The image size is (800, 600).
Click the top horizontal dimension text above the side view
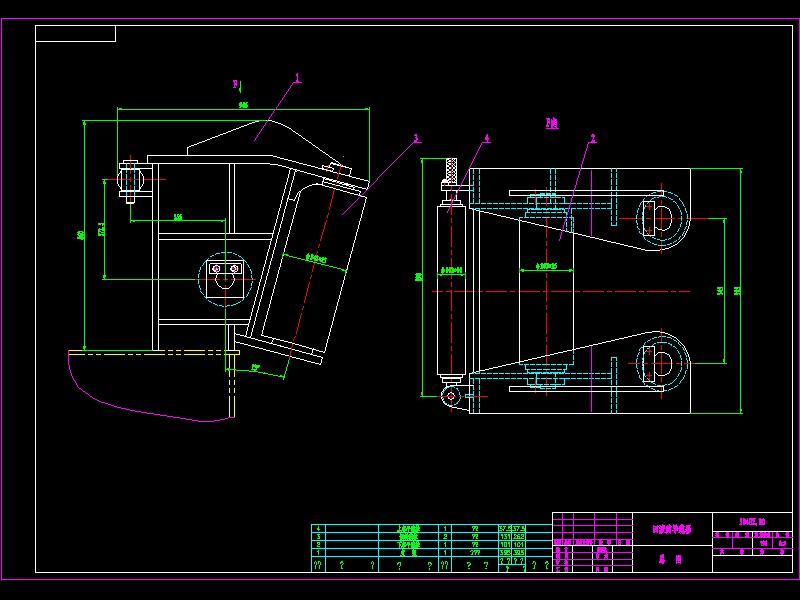coord(243,105)
